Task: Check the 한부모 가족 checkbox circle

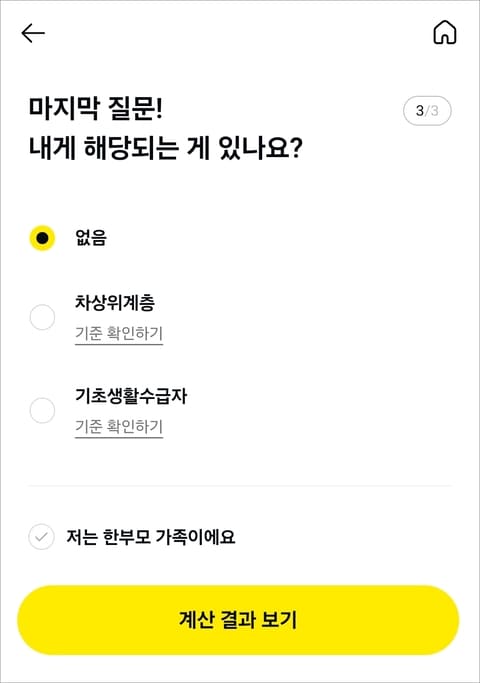Action: [x=41, y=537]
